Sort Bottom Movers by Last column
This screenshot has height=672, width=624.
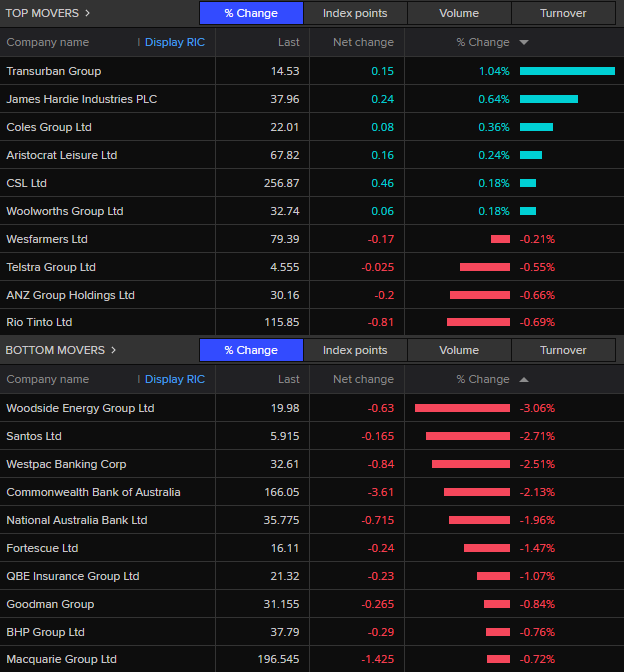(288, 379)
